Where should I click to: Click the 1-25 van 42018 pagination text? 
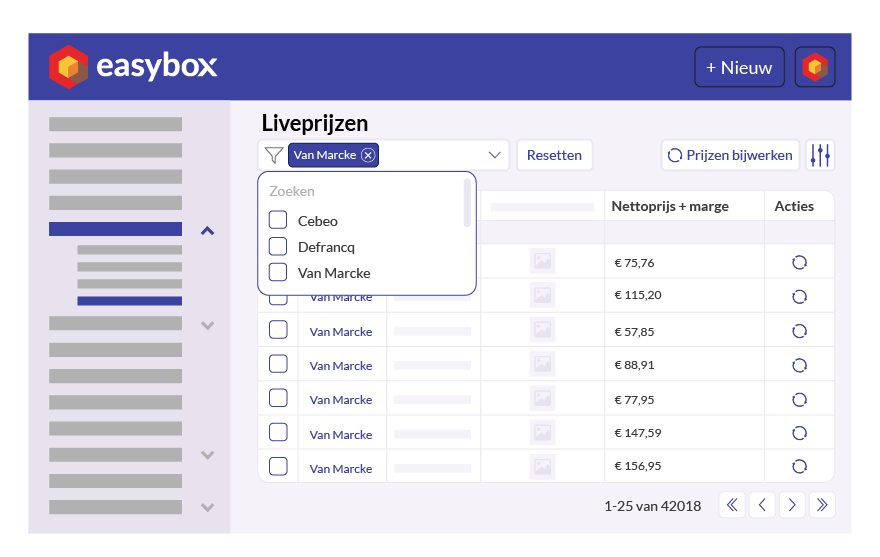[x=652, y=506]
